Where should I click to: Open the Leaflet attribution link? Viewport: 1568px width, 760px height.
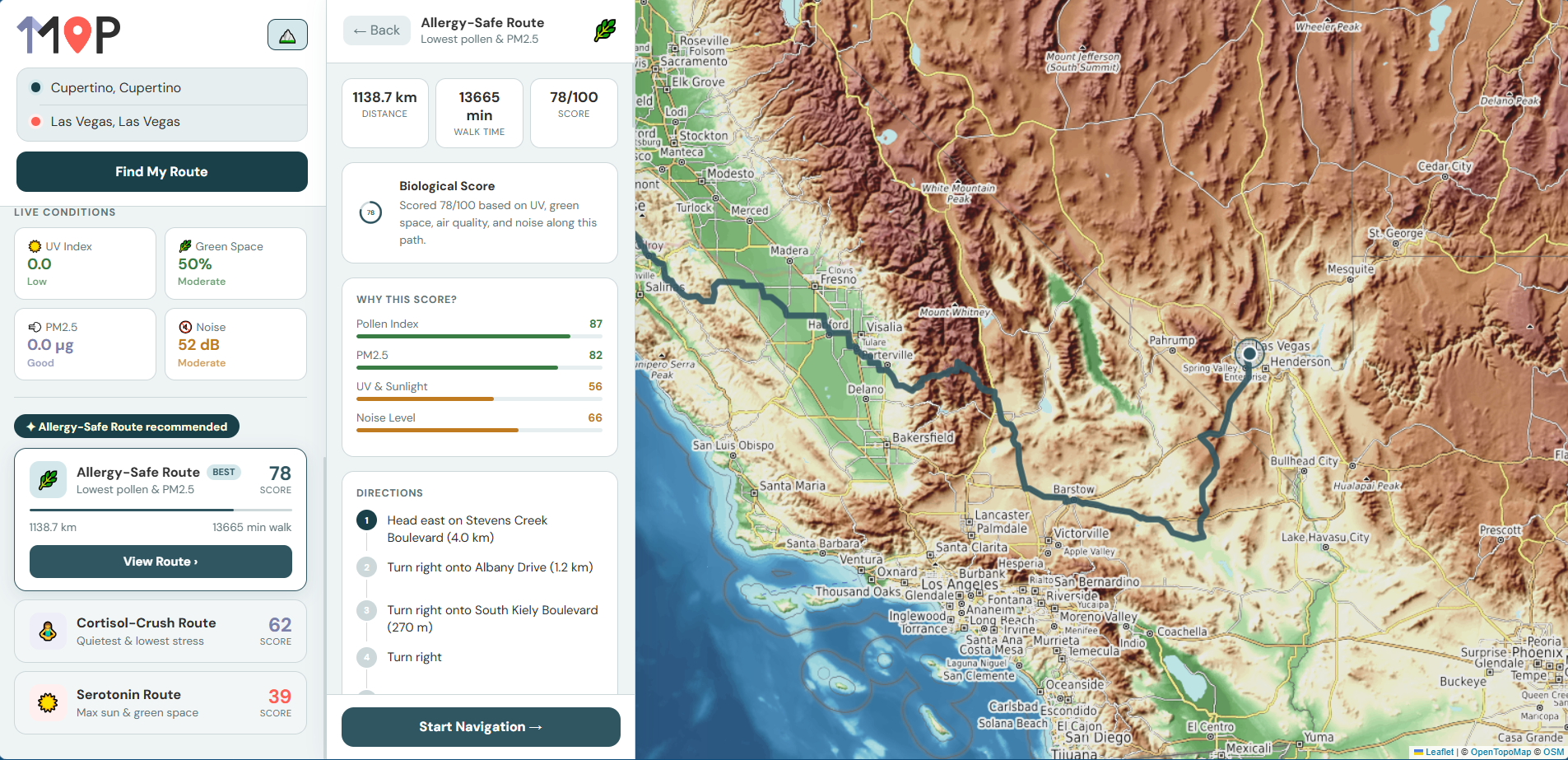1434,752
